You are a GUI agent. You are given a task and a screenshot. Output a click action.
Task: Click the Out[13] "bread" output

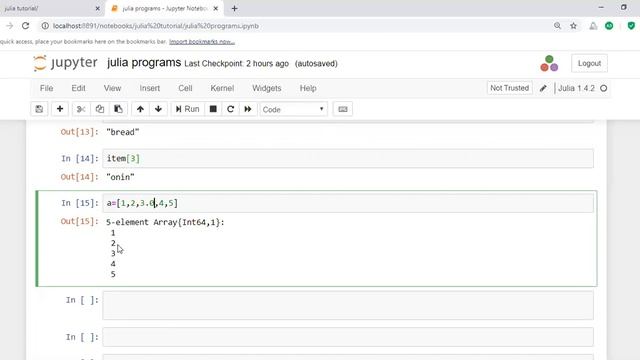(x=122, y=132)
